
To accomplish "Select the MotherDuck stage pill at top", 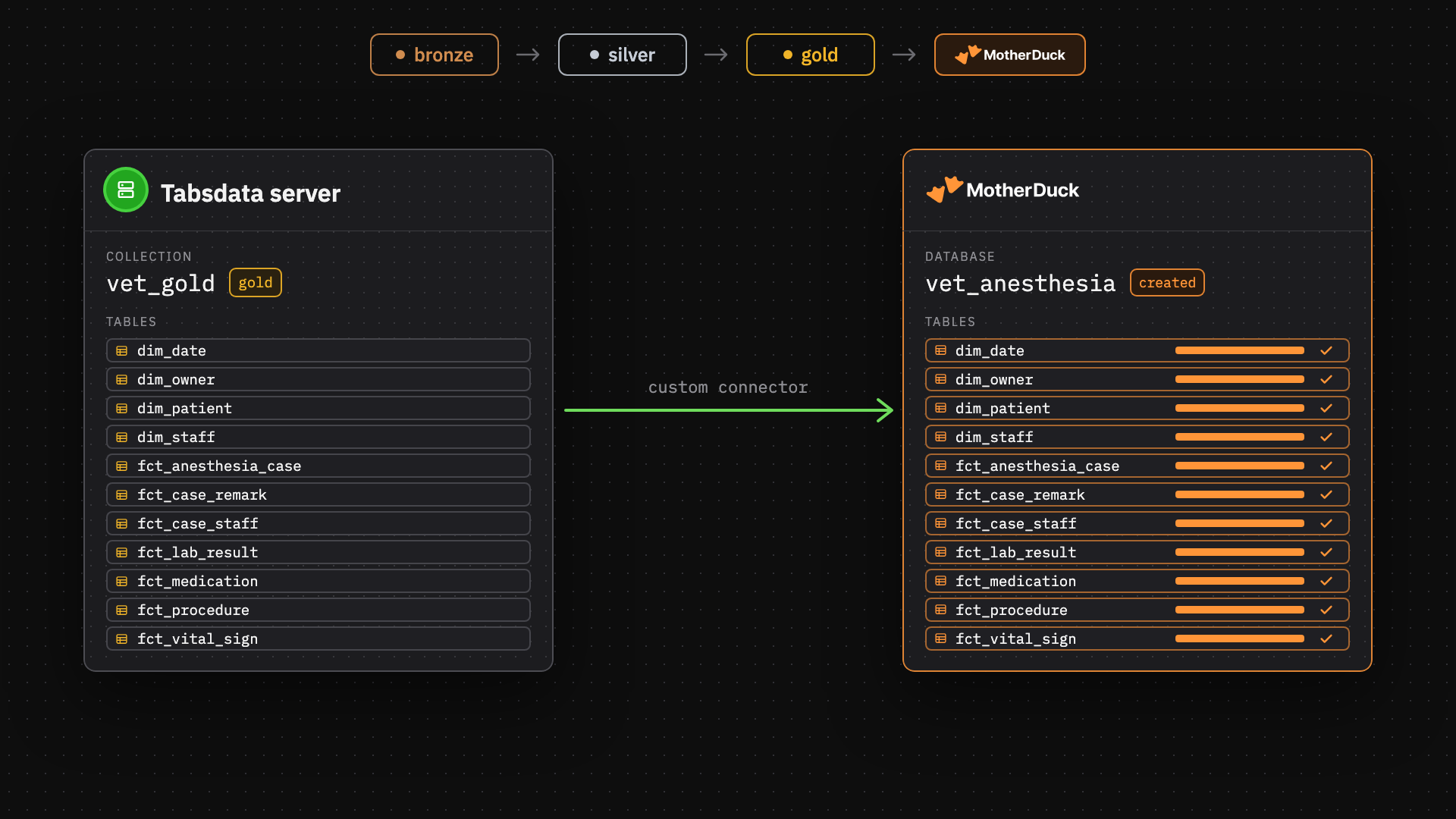I will coord(1010,55).
